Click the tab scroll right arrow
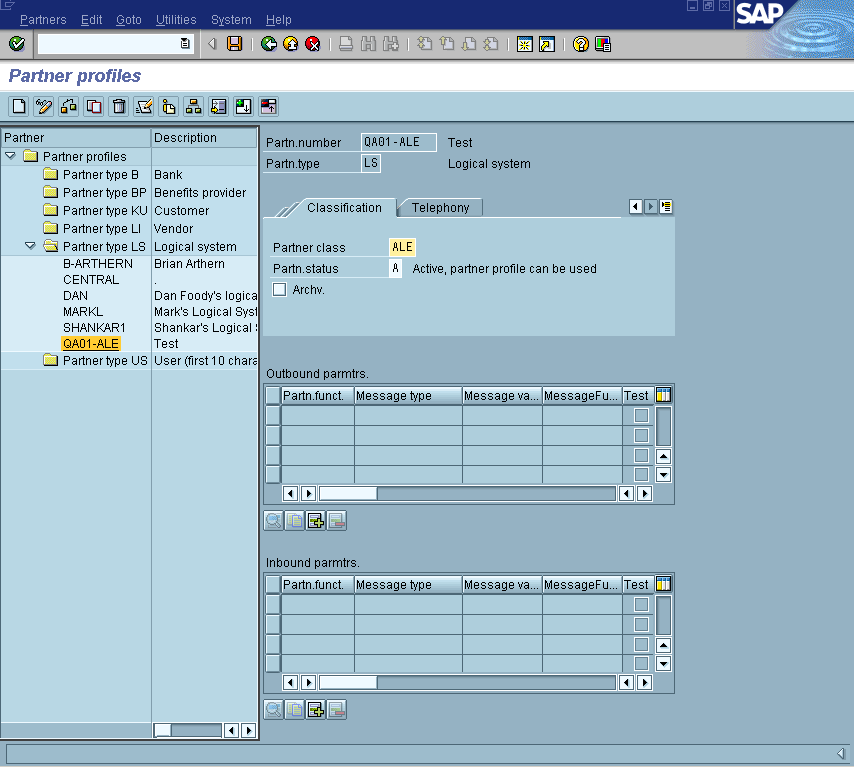Image resolution: width=854 pixels, height=768 pixels. [650, 206]
